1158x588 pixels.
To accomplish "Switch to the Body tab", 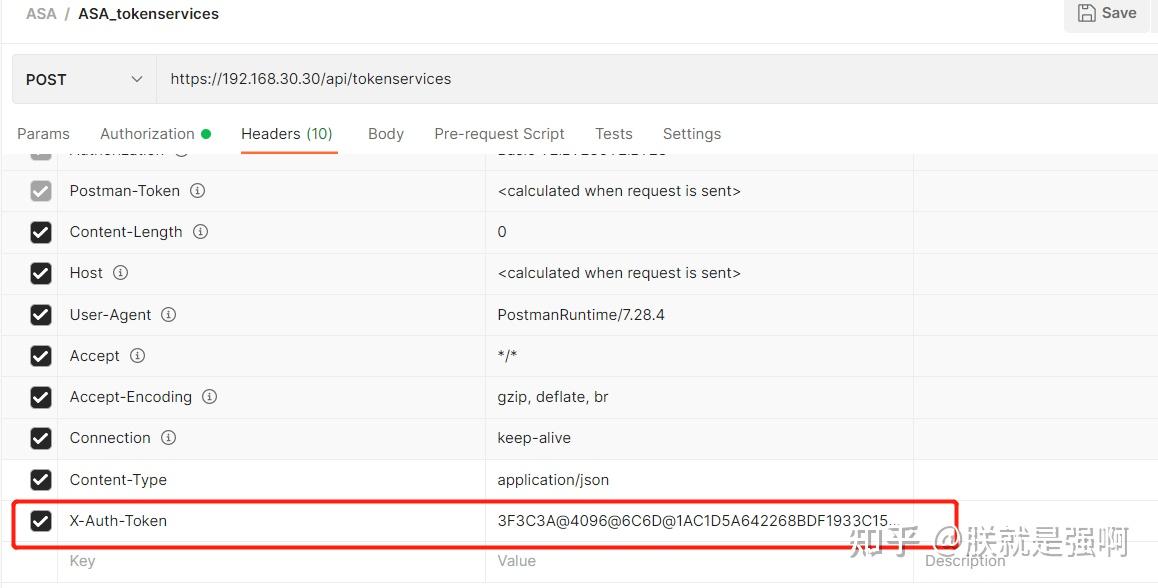I will pyautogui.click(x=386, y=133).
